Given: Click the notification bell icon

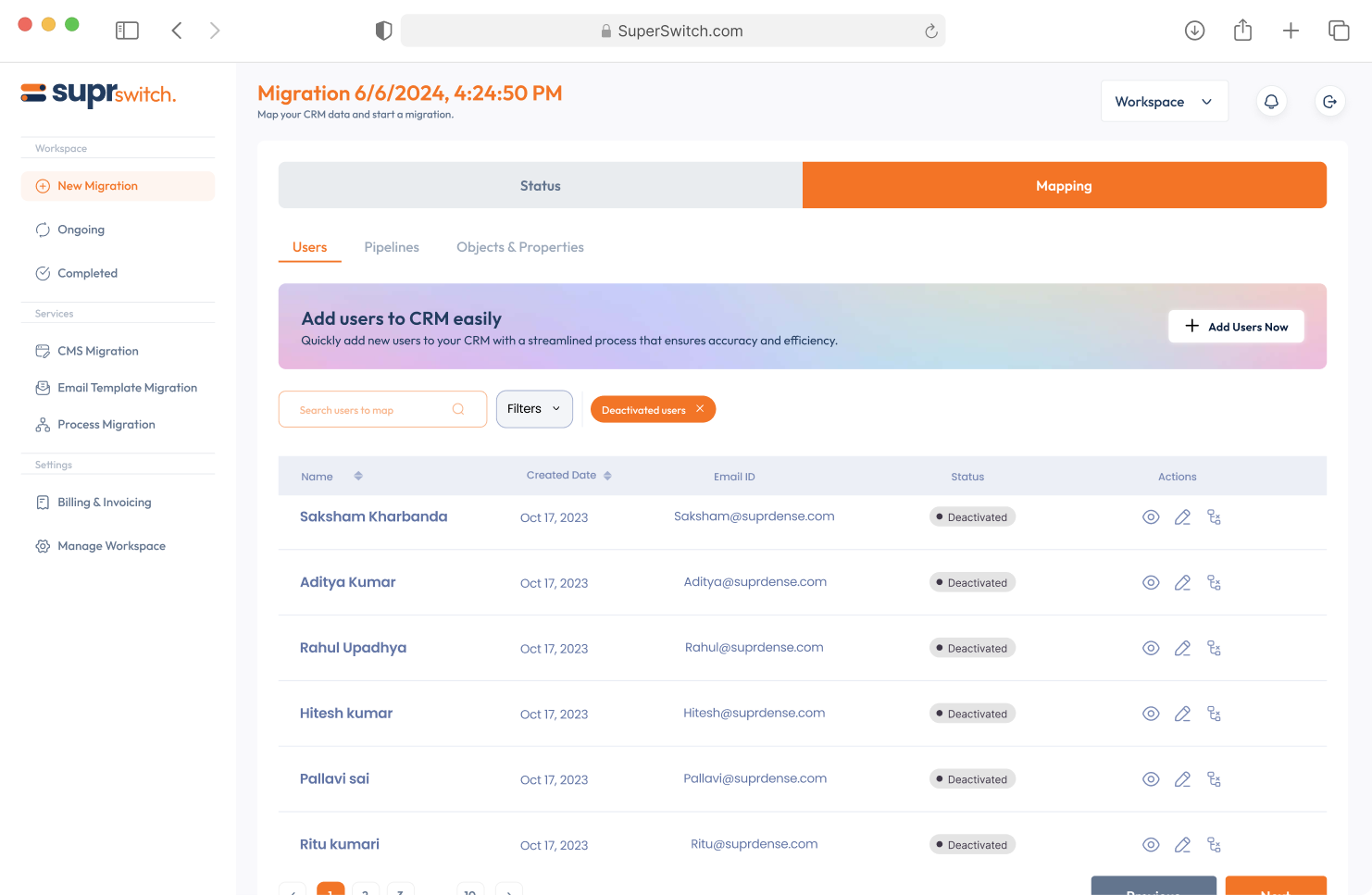Looking at the screenshot, I should click(1271, 102).
